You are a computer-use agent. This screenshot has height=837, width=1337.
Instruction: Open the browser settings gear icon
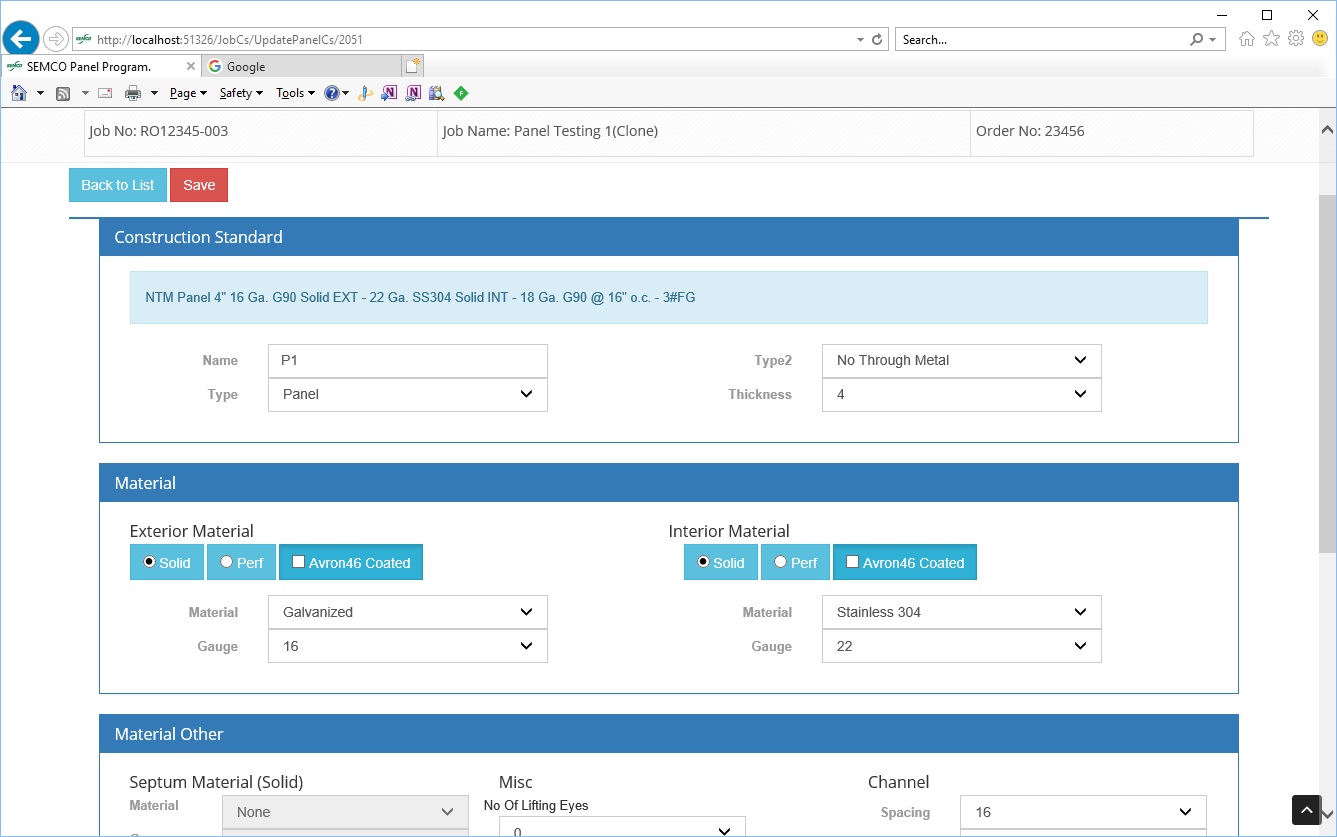pos(1295,39)
